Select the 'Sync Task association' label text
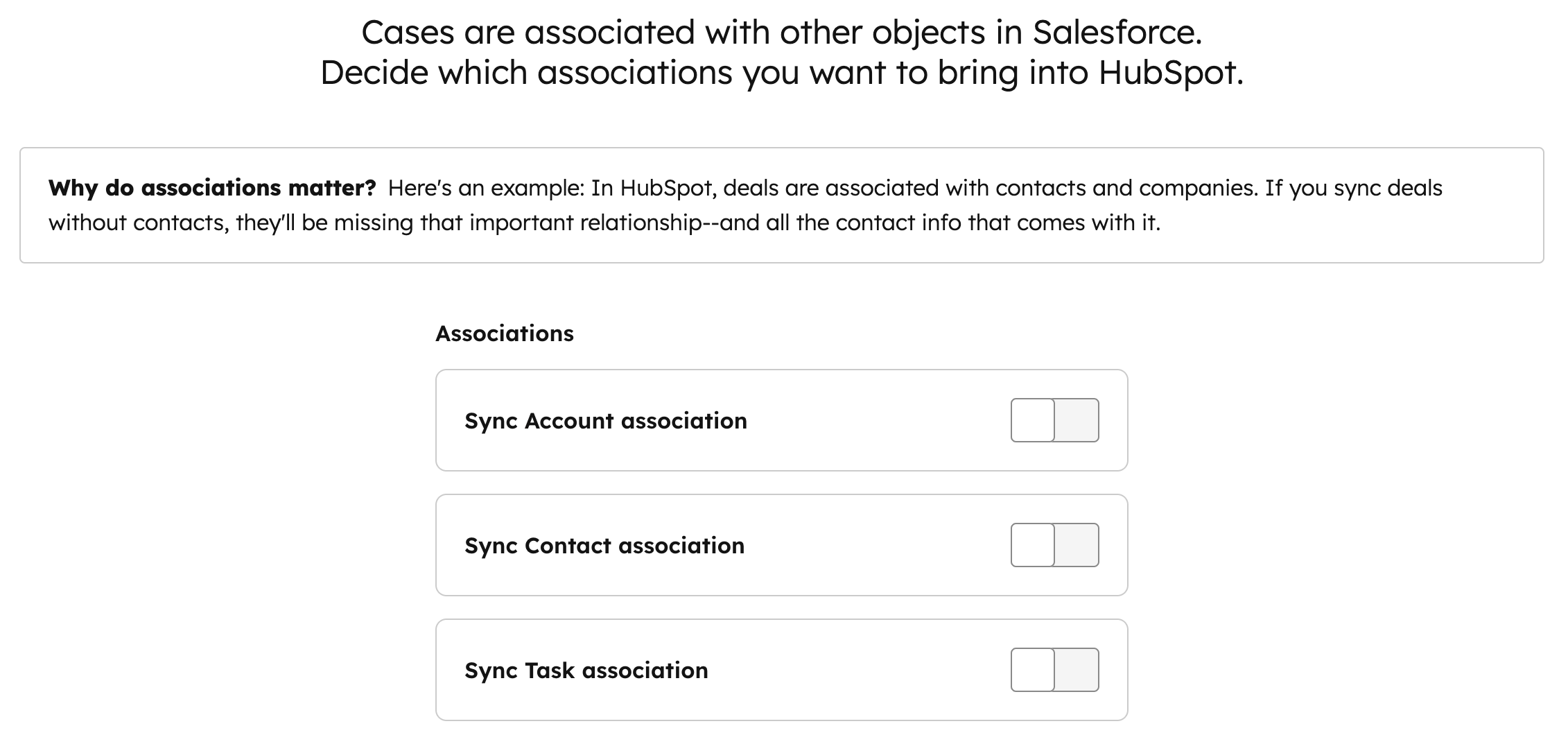Image resolution: width=1568 pixels, height=735 pixels. 586,670
